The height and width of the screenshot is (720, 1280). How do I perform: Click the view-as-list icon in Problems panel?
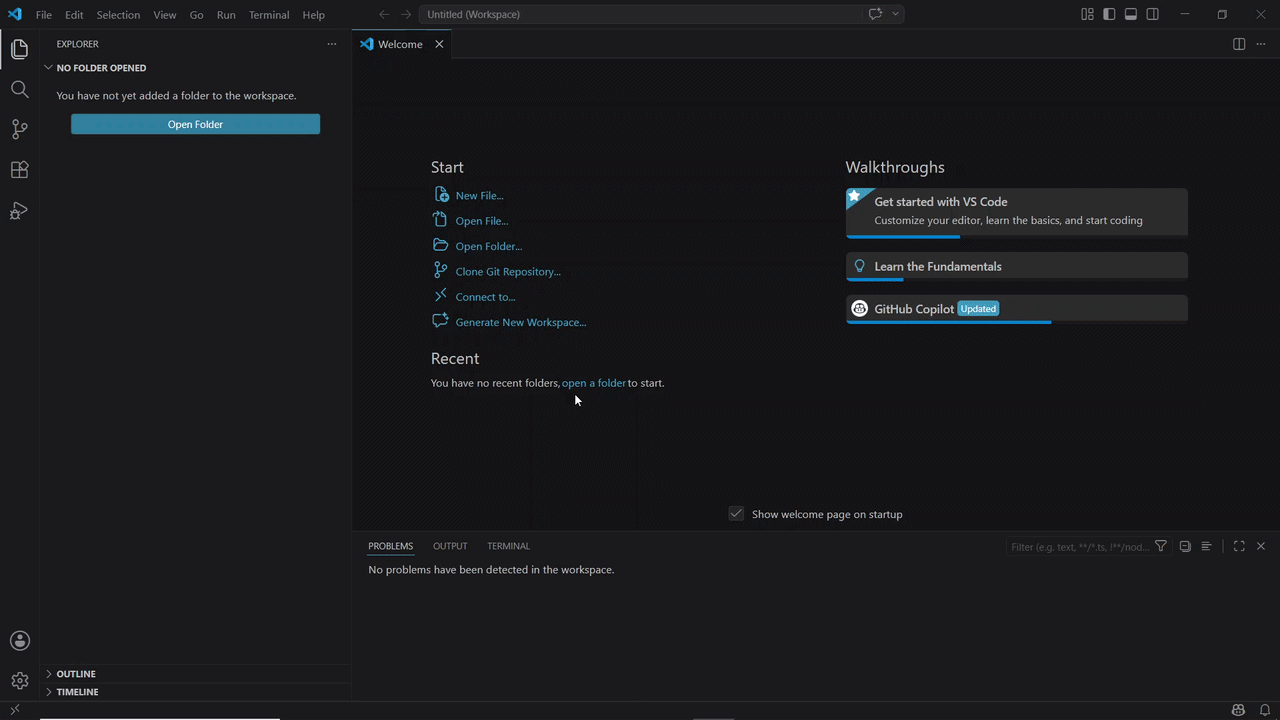point(1207,546)
